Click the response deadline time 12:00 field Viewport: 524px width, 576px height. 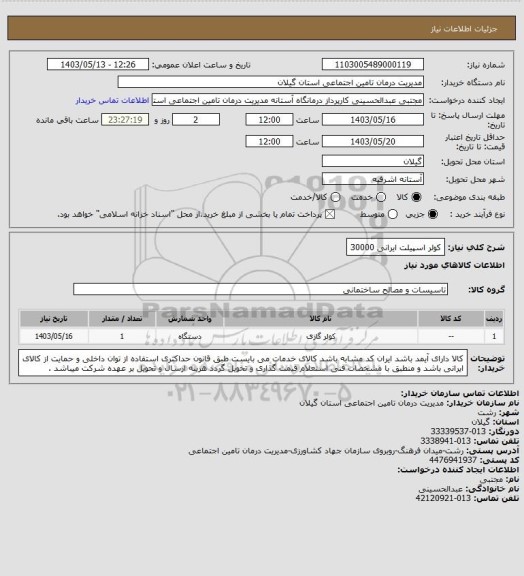tap(269, 120)
